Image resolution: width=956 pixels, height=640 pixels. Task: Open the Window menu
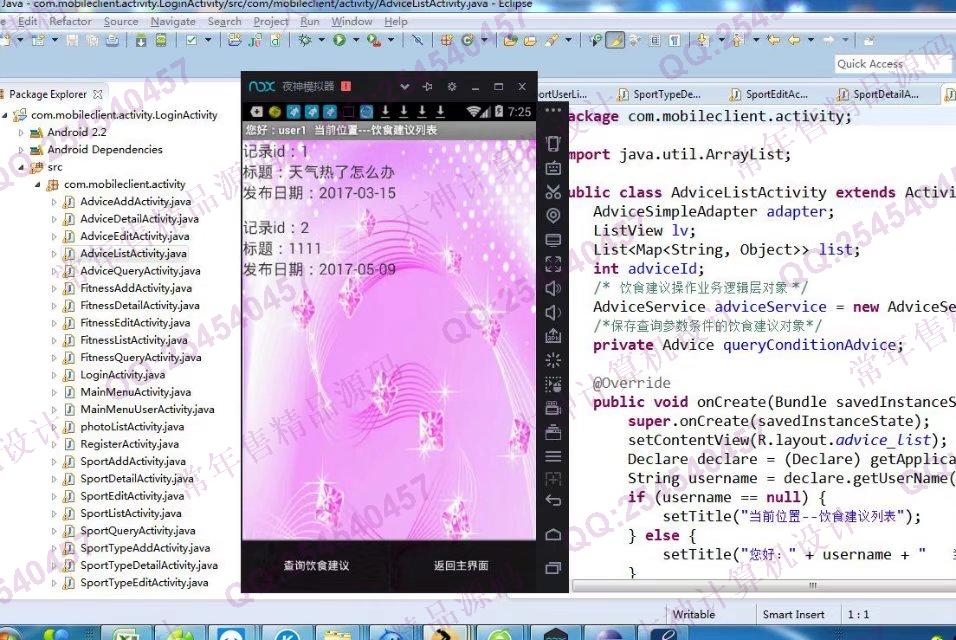[x=352, y=21]
